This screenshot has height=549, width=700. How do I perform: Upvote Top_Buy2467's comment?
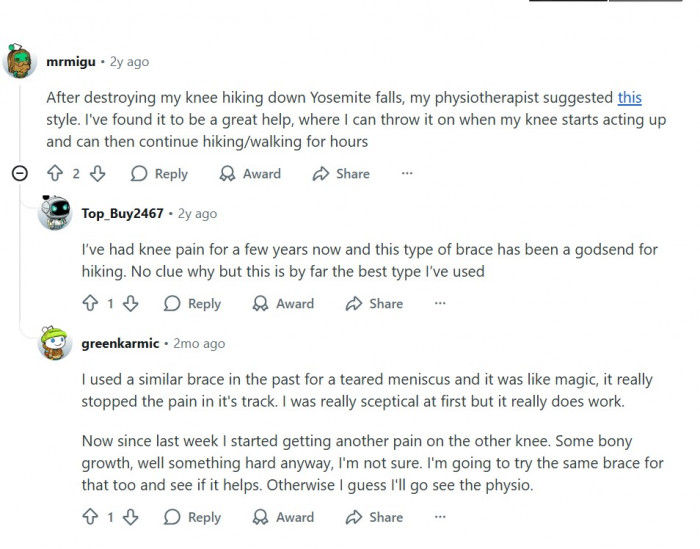90,304
